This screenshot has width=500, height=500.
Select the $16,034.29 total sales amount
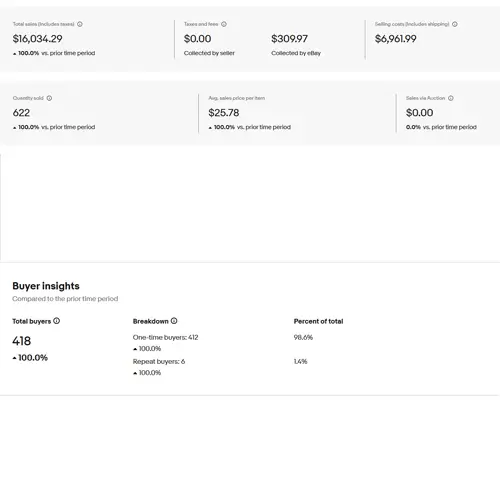coord(37,39)
